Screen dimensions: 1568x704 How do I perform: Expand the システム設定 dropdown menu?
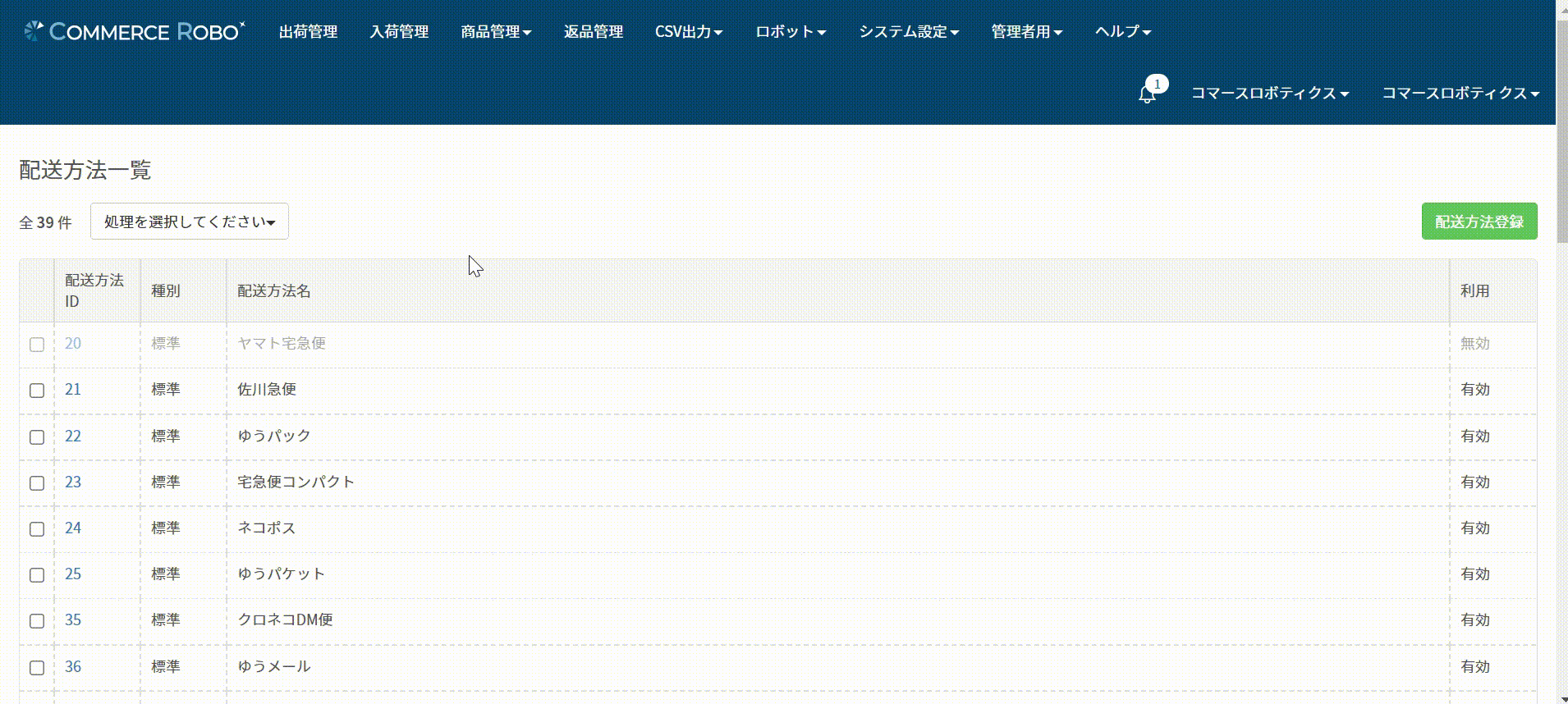tap(909, 31)
